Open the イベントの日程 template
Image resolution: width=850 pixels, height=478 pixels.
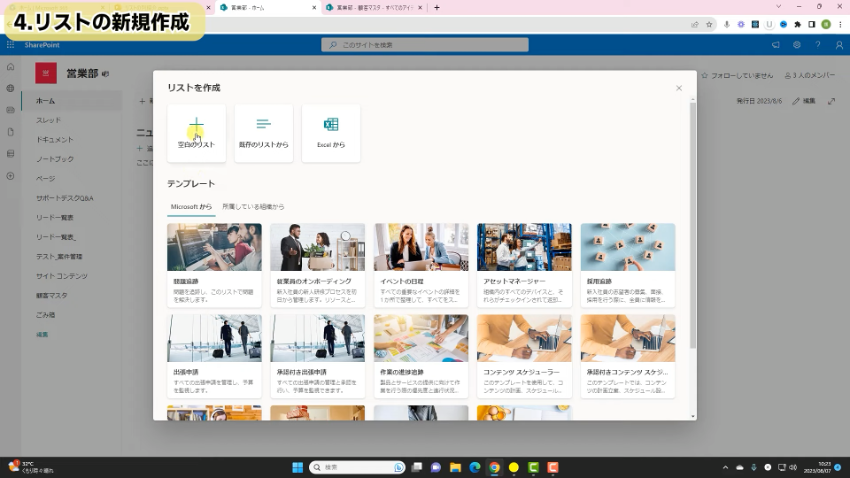pos(421,264)
